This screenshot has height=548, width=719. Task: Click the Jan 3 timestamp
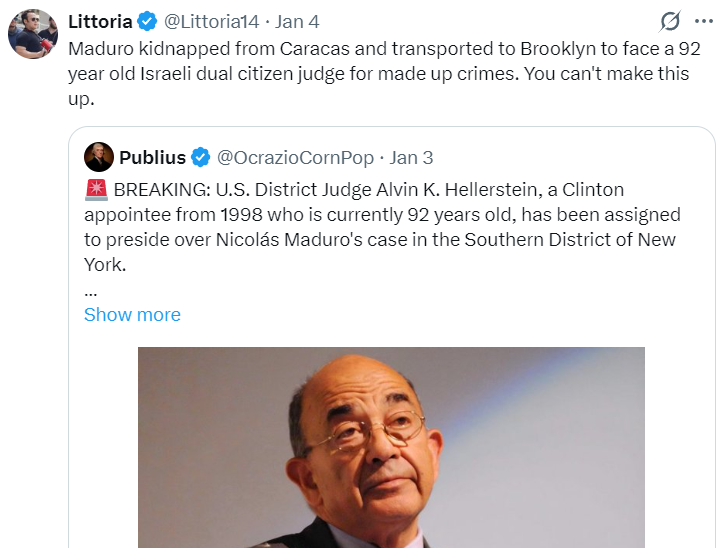411,157
